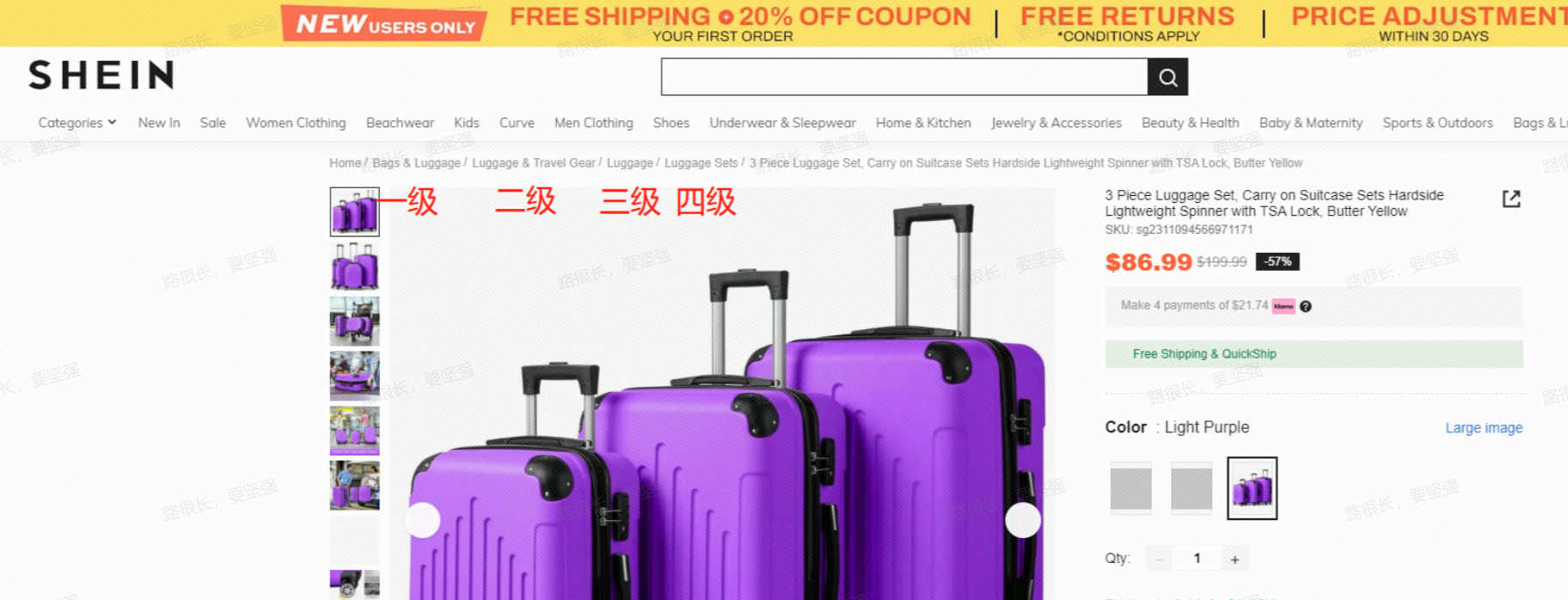
Task: Show the previous product image arrow
Action: coord(423,520)
